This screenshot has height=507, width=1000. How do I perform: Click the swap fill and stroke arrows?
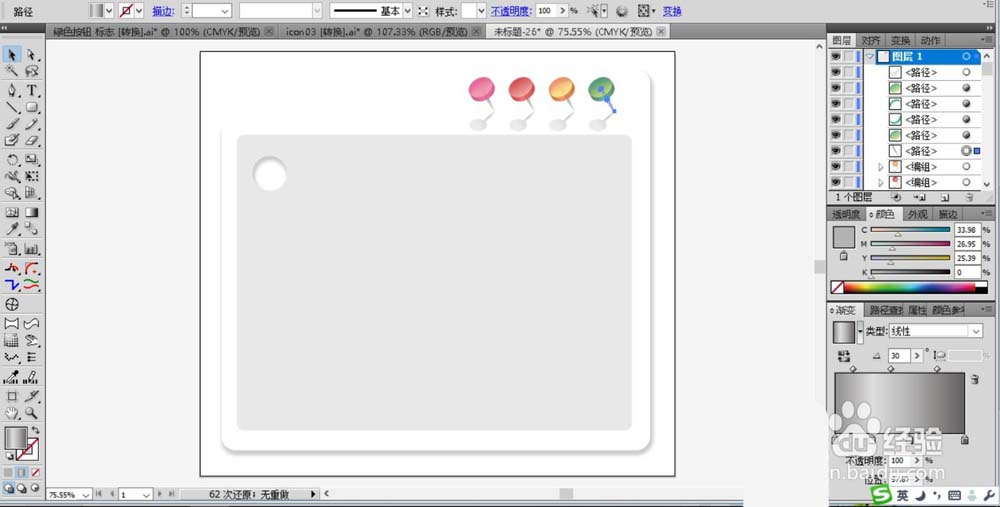(x=36, y=430)
